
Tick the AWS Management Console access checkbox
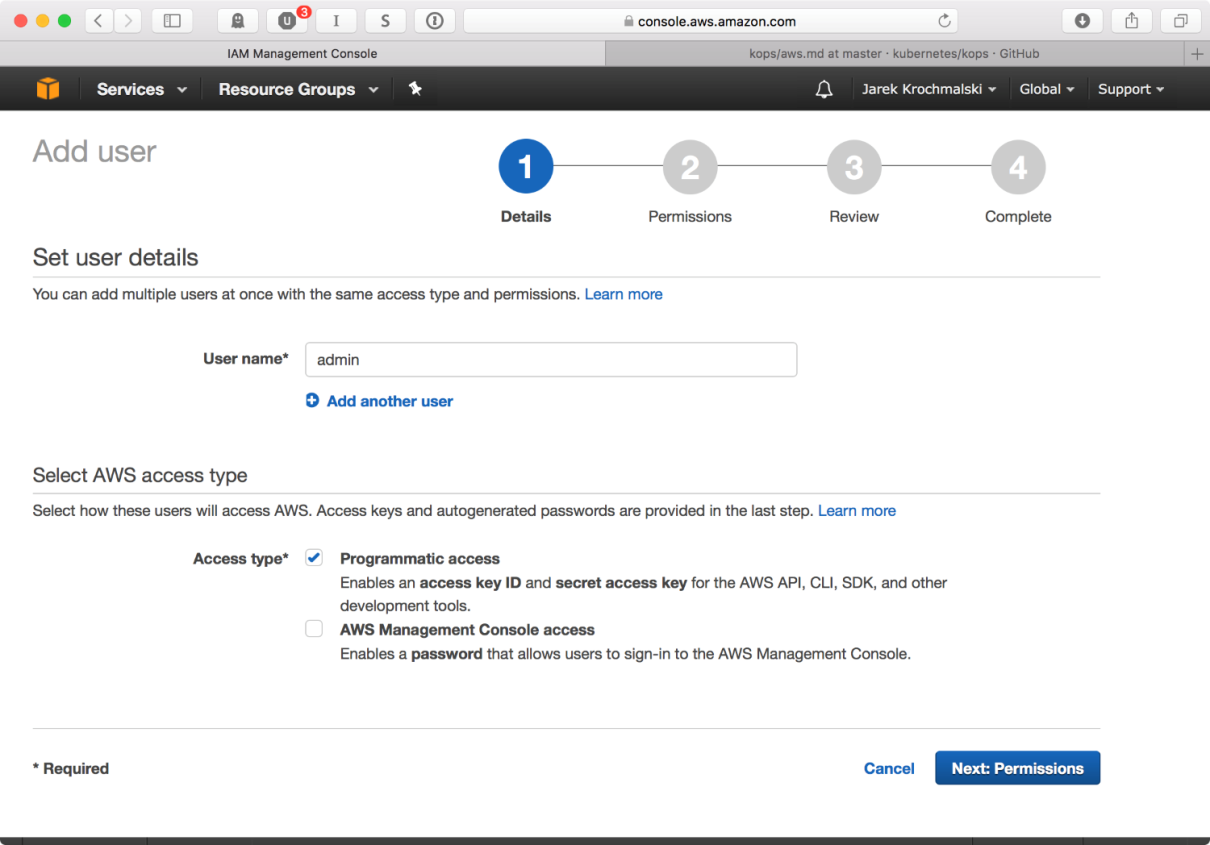(x=314, y=629)
